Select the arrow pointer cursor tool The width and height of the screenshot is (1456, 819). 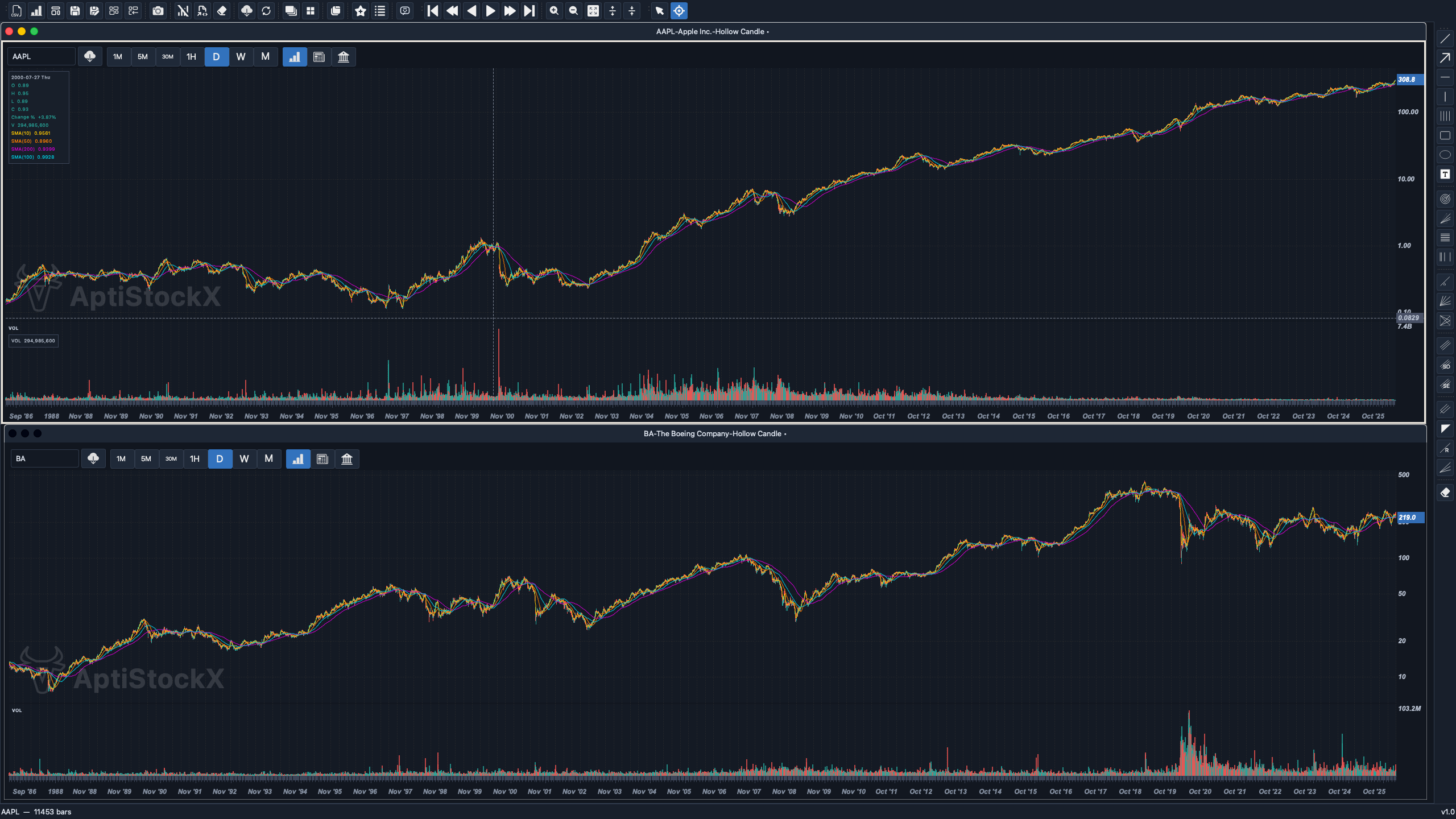[660, 11]
